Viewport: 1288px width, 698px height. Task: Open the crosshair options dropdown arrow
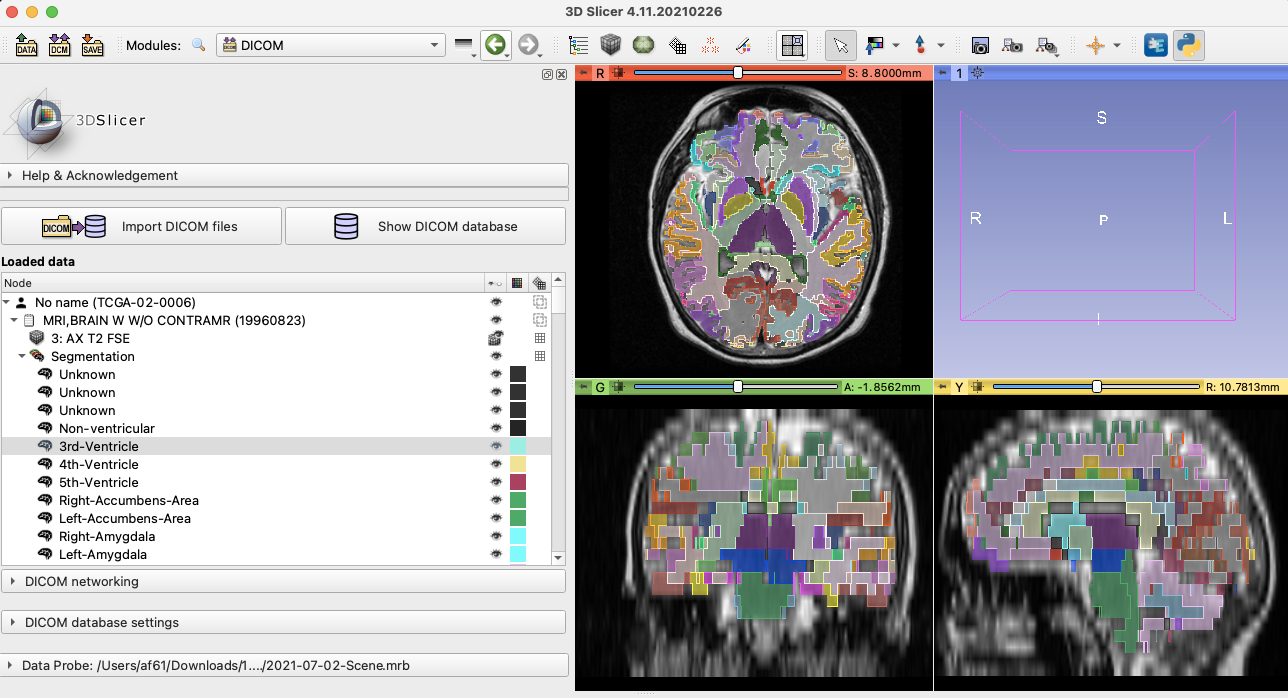[1117, 46]
